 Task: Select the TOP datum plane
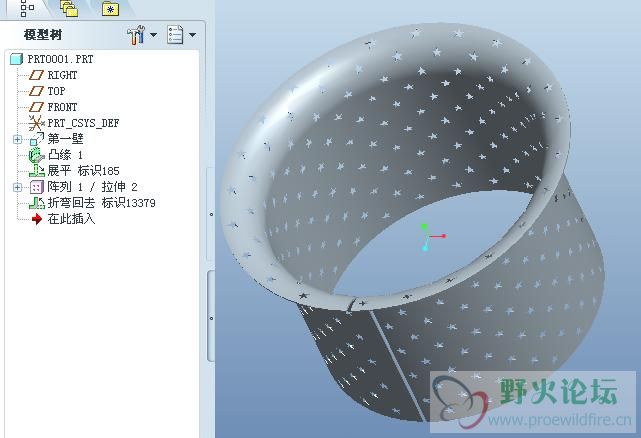pos(56,91)
